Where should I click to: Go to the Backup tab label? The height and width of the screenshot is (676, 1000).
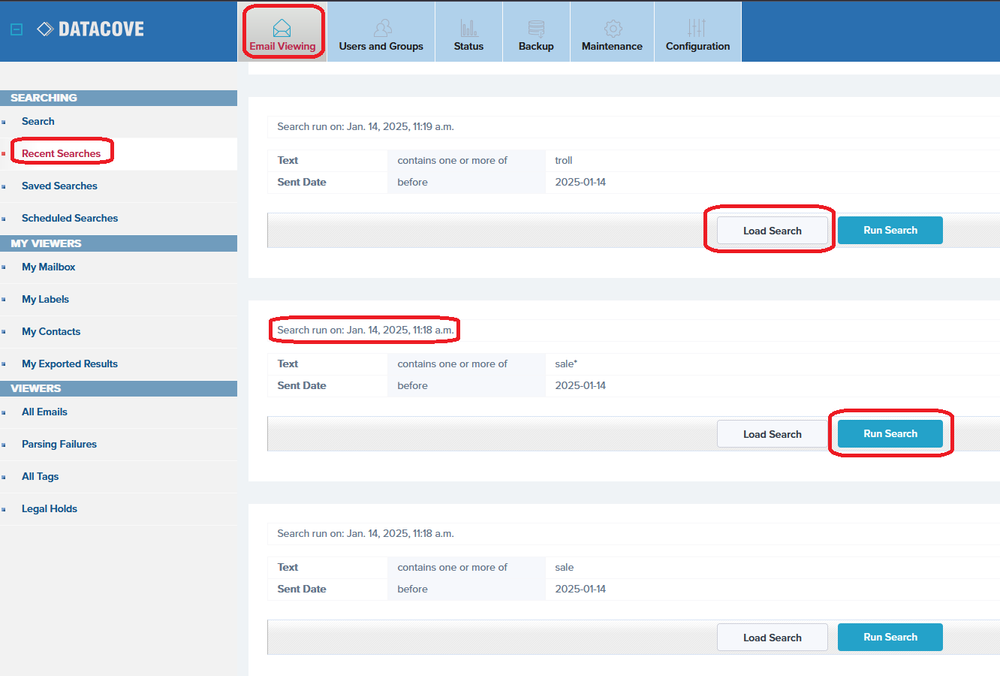[x=536, y=47]
